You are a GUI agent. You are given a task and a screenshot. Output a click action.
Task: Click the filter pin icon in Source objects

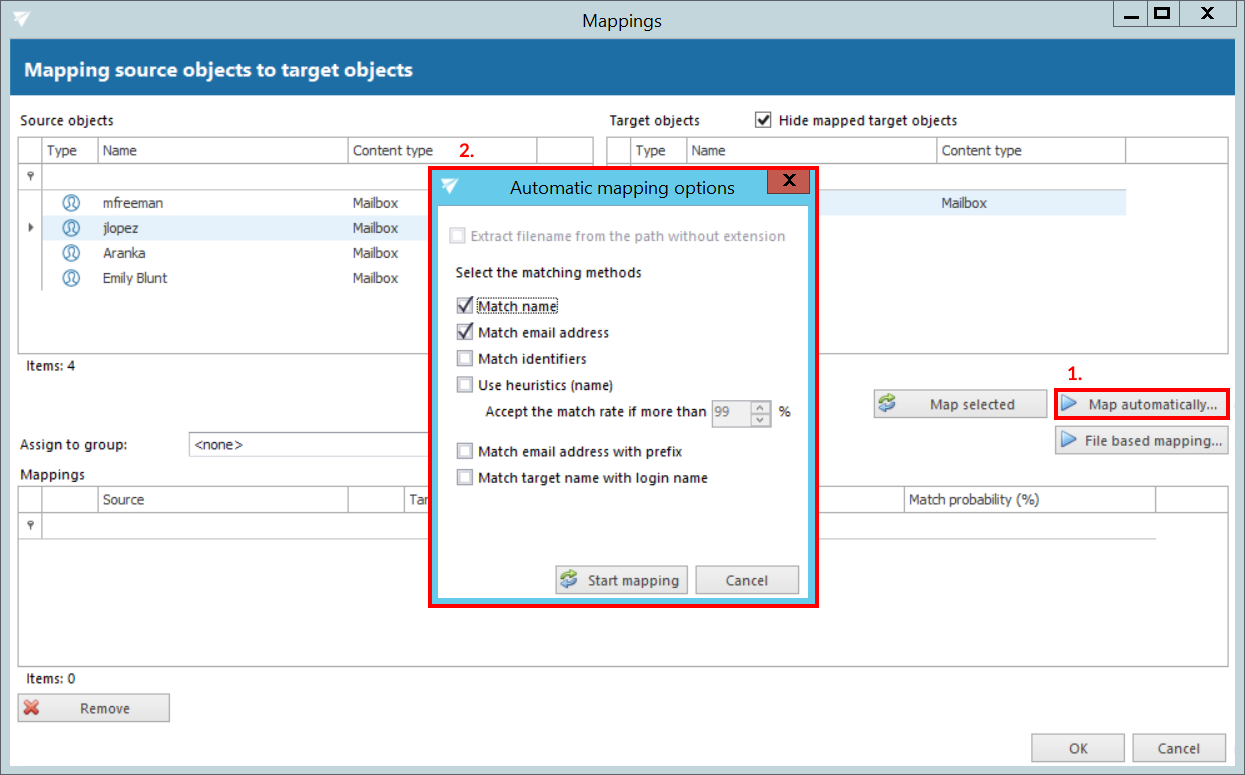coord(30,176)
